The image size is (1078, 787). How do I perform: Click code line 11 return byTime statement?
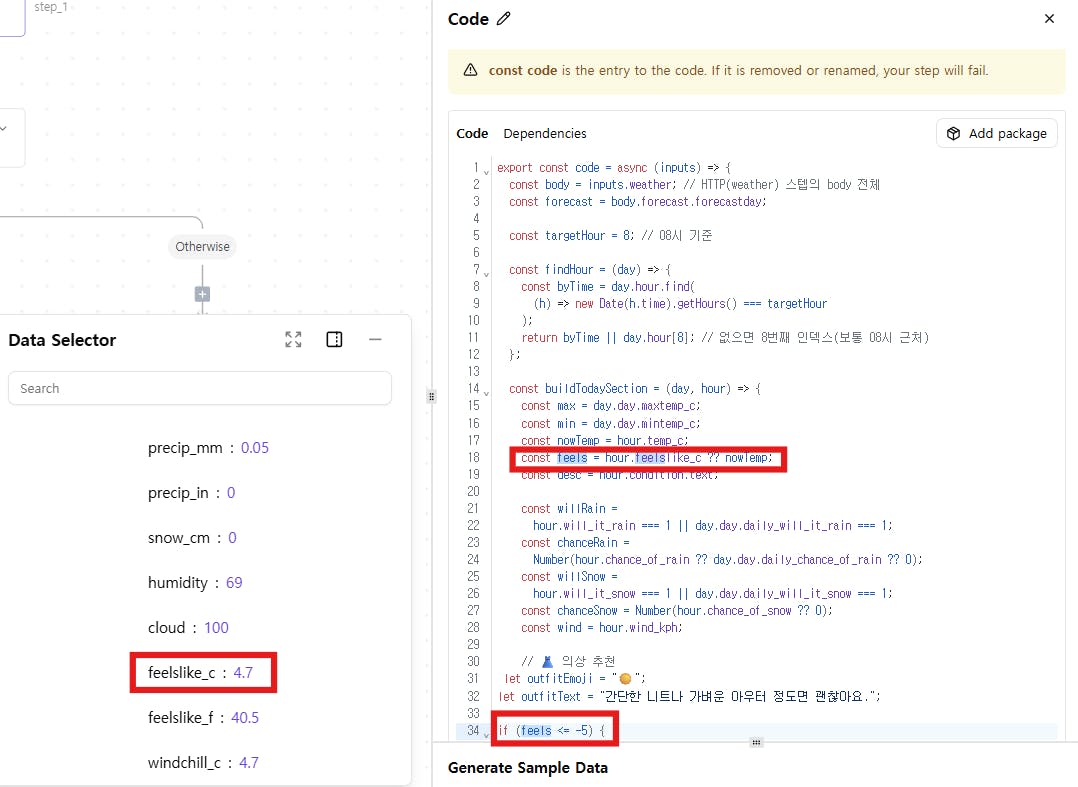(x=725, y=337)
